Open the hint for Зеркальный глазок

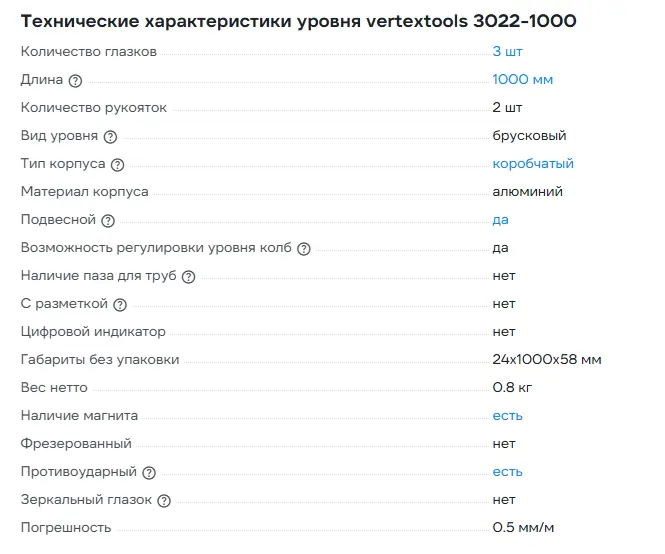[164, 500]
